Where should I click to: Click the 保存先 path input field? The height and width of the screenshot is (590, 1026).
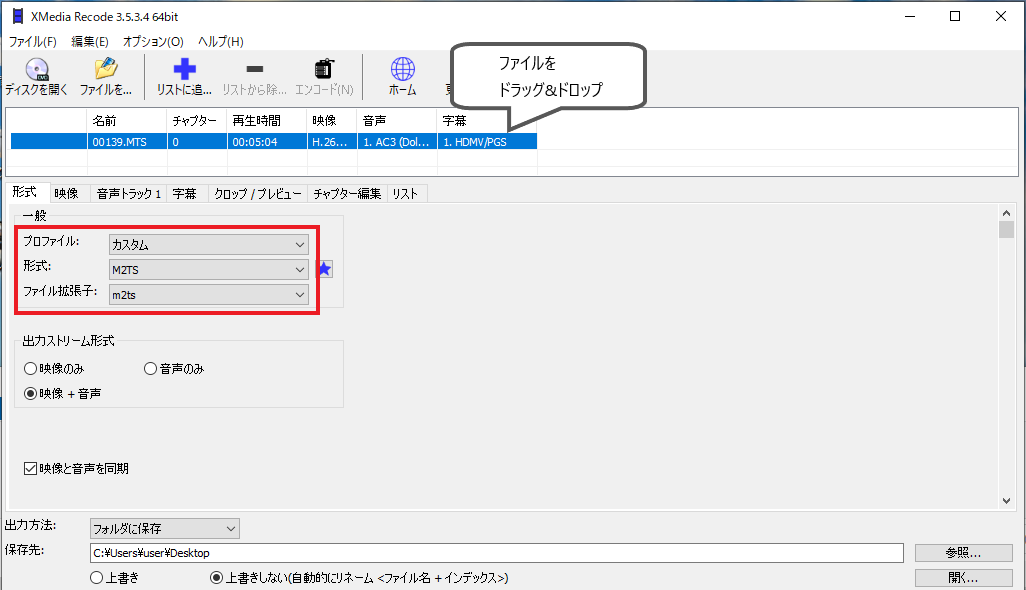(x=497, y=553)
